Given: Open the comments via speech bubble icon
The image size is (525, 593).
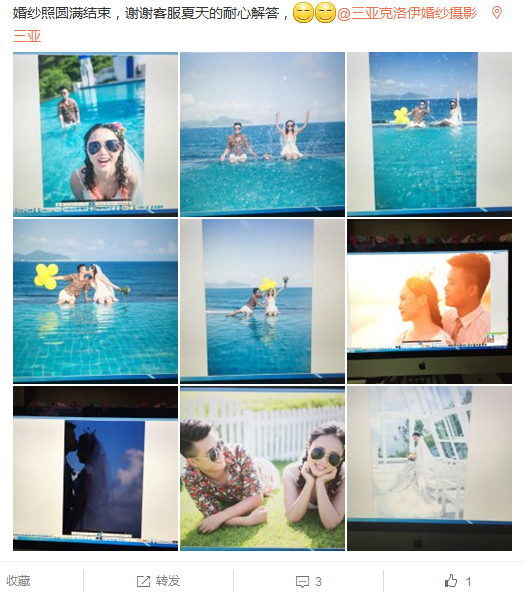Looking at the screenshot, I should pyautogui.click(x=302, y=581).
